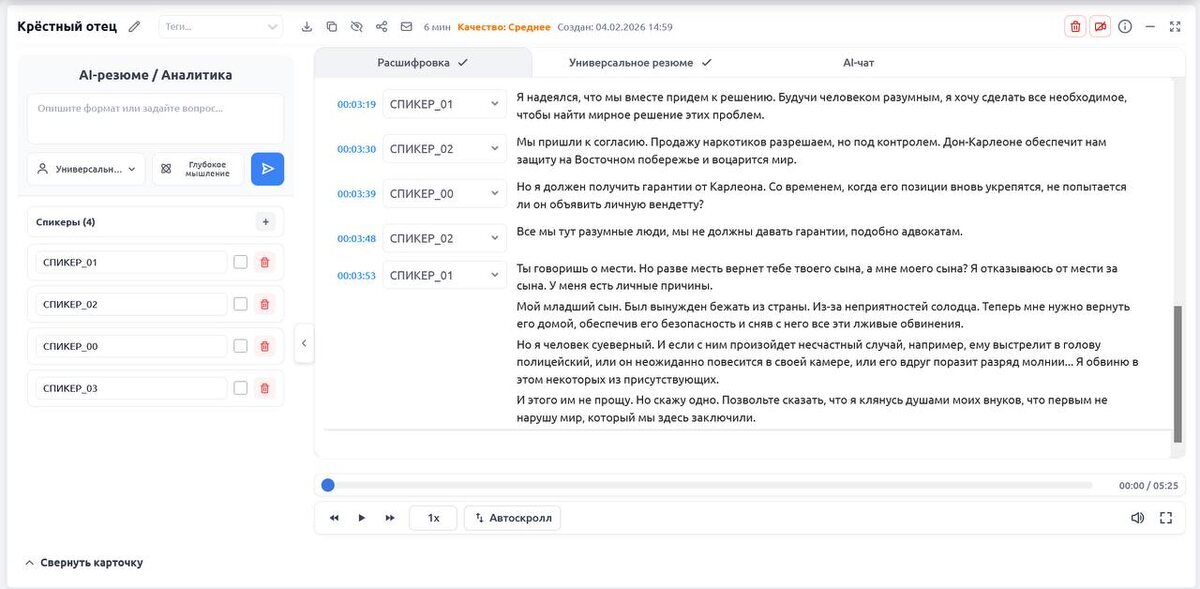1200x589 pixels.
Task: Open the speaker dropdown at 00:03:30
Action: (x=445, y=149)
